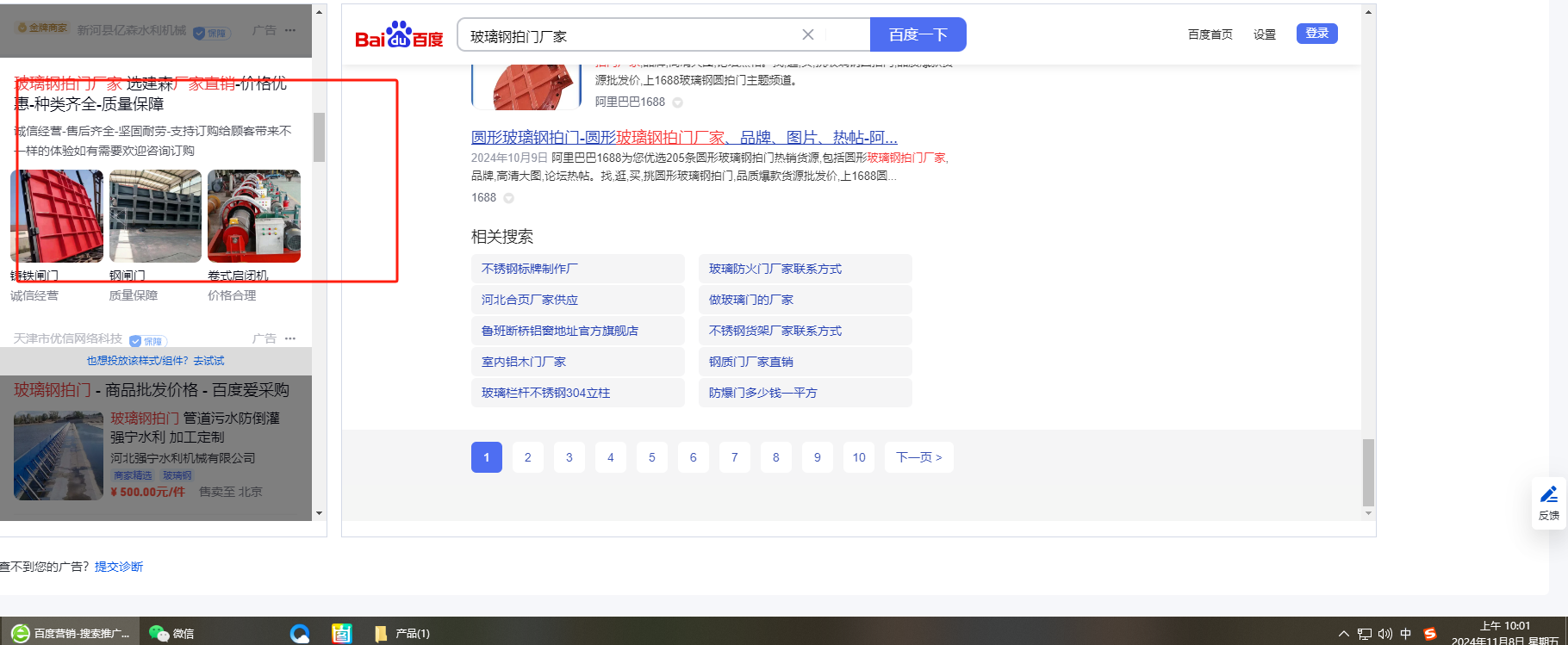This screenshot has height=645, width=1568.
Task: Click the 保障 badge next to 新河县亿森水利机械
Action: pos(210,33)
